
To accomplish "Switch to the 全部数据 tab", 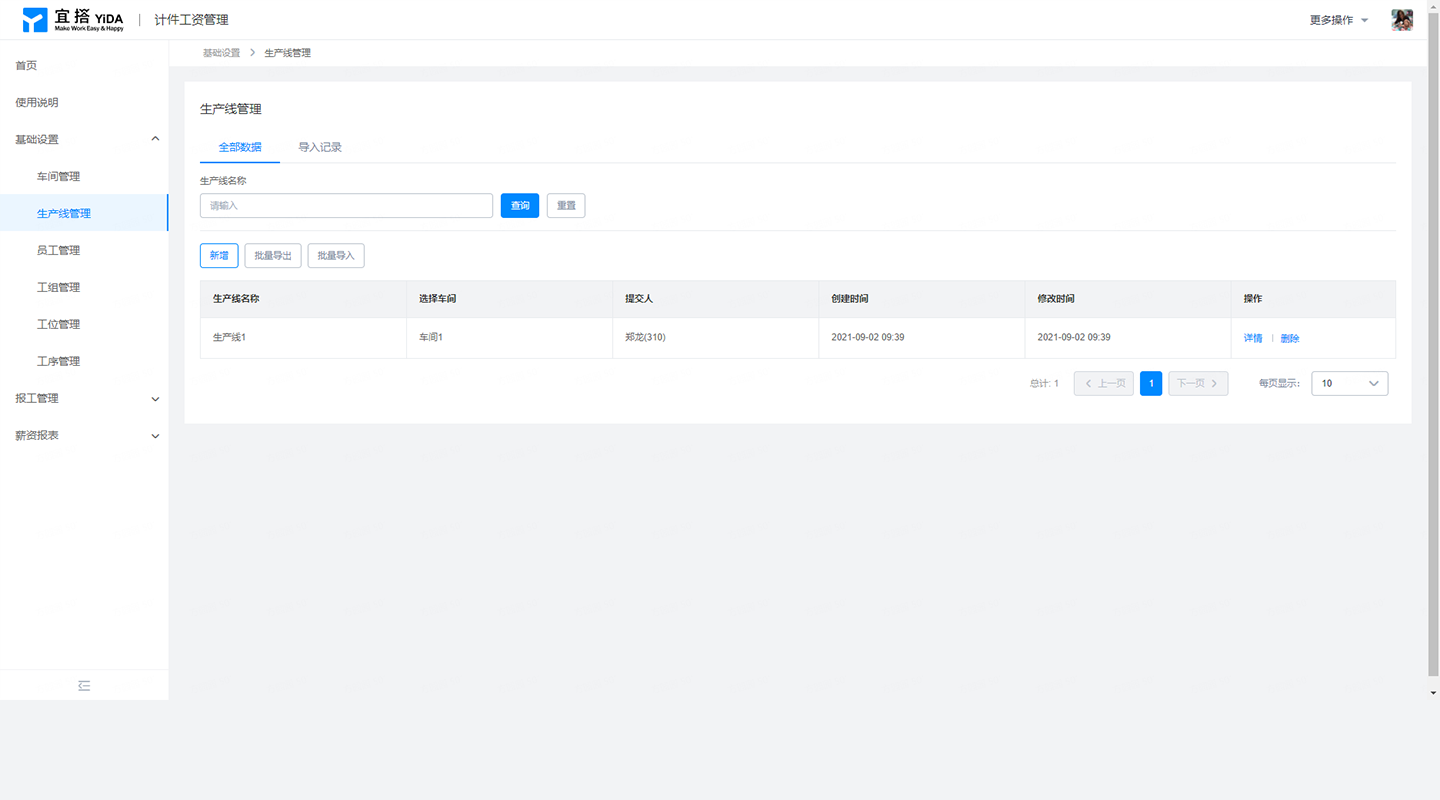I will coord(240,147).
